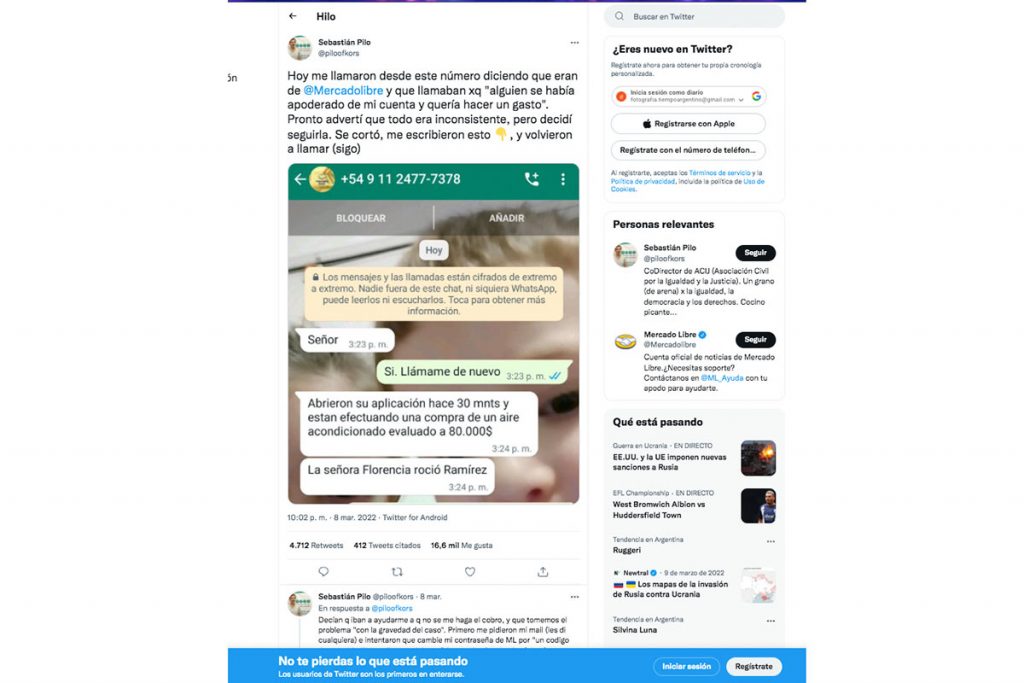Open the share icon under the tweet
The width and height of the screenshot is (1024, 683).
click(543, 571)
